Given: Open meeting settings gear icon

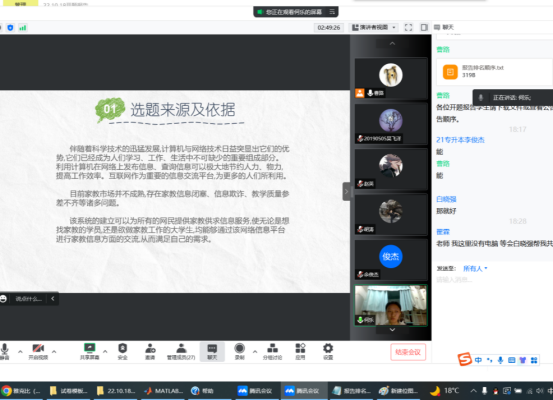Looking at the screenshot, I should click(x=328, y=351).
